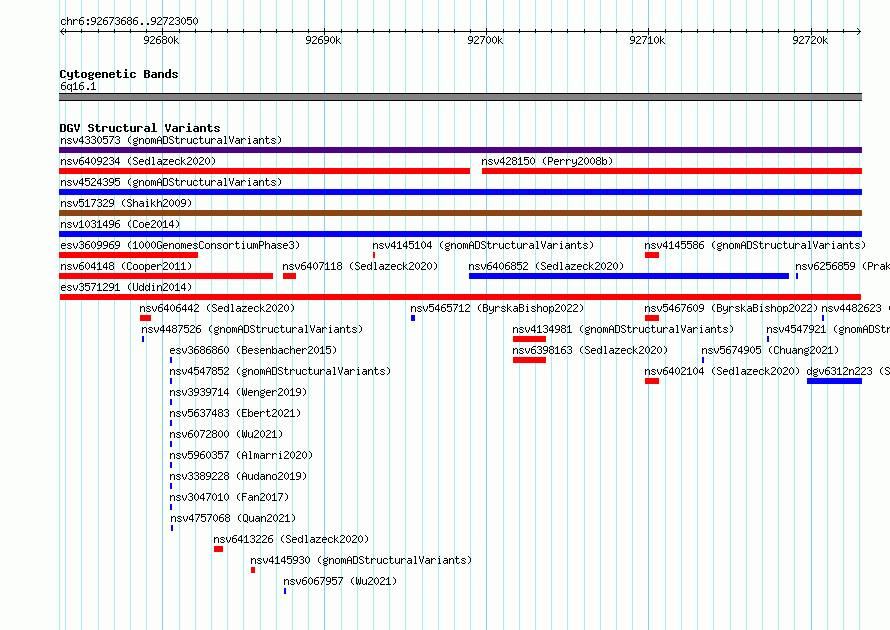The height and width of the screenshot is (630, 890).
Task: Click nsv3389228 (Audano2019) label
Action: pos(238,476)
